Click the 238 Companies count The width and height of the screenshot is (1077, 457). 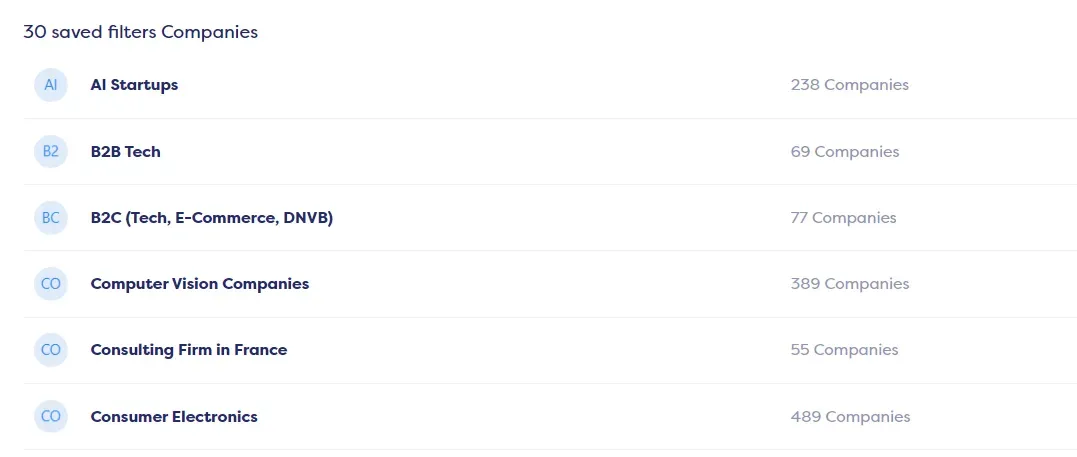click(x=849, y=85)
